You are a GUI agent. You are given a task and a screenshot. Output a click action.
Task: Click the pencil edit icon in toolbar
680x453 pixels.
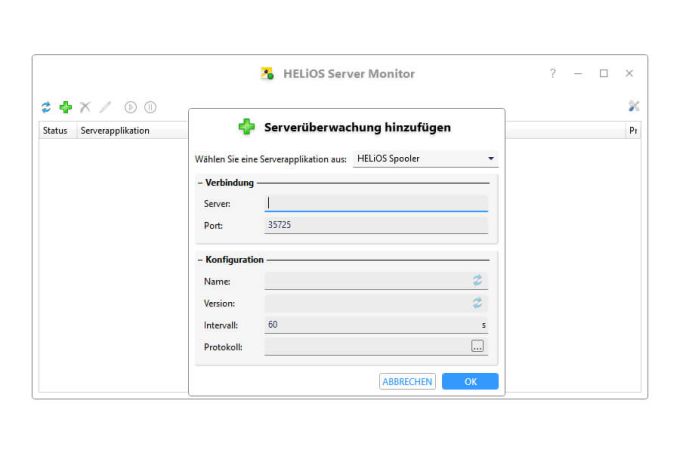click(x=105, y=107)
